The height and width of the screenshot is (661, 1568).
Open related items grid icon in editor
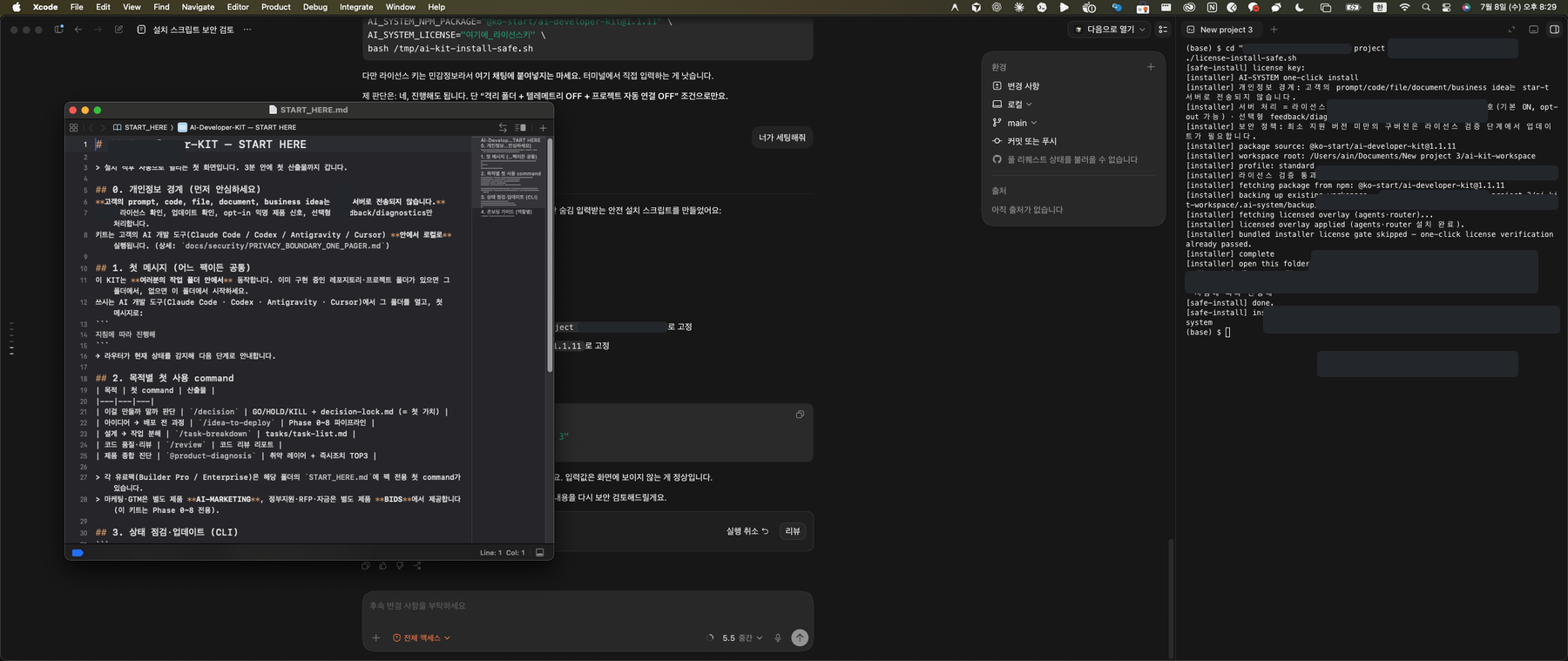pyautogui.click(x=73, y=127)
